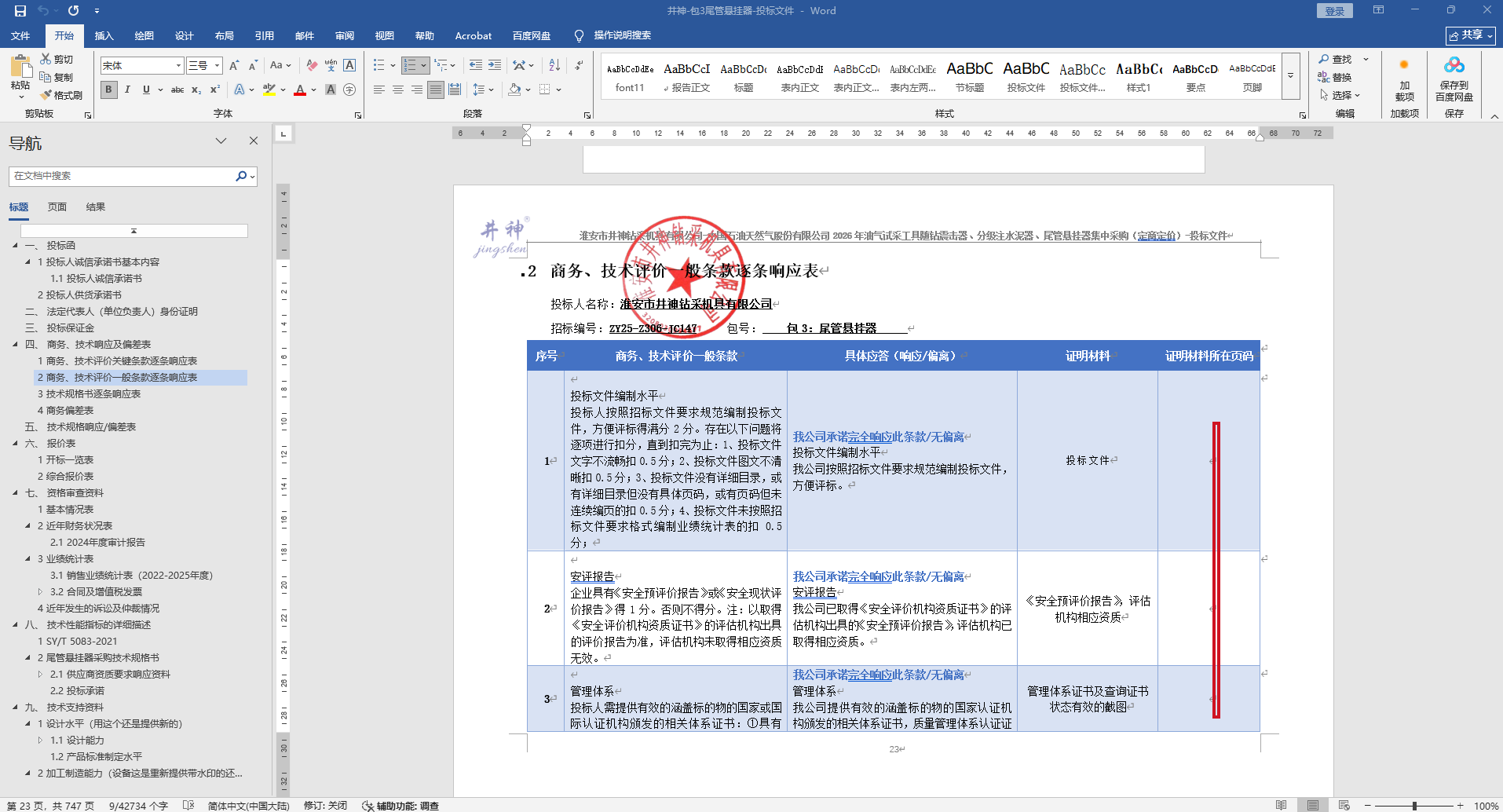Toggle Bold formatting off
Viewport: 1503px width, 812px height.
(108, 90)
